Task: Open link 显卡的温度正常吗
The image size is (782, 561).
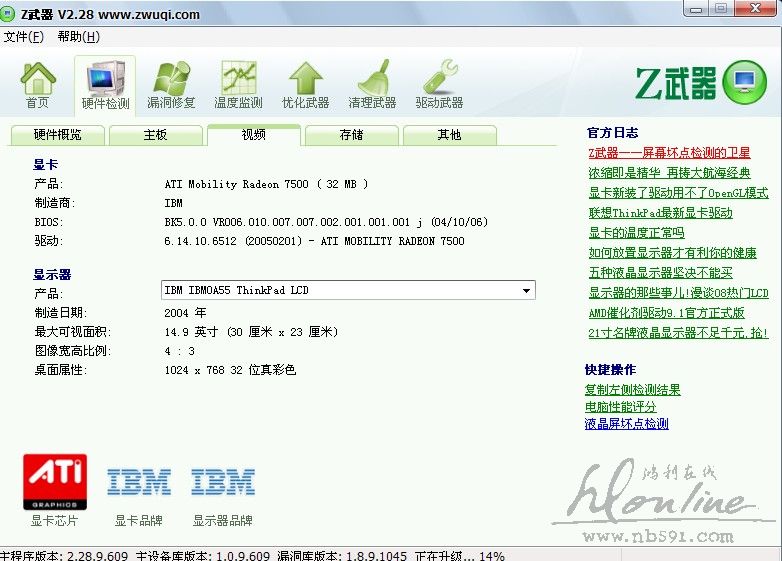Action: pyautogui.click(x=636, y=233)
